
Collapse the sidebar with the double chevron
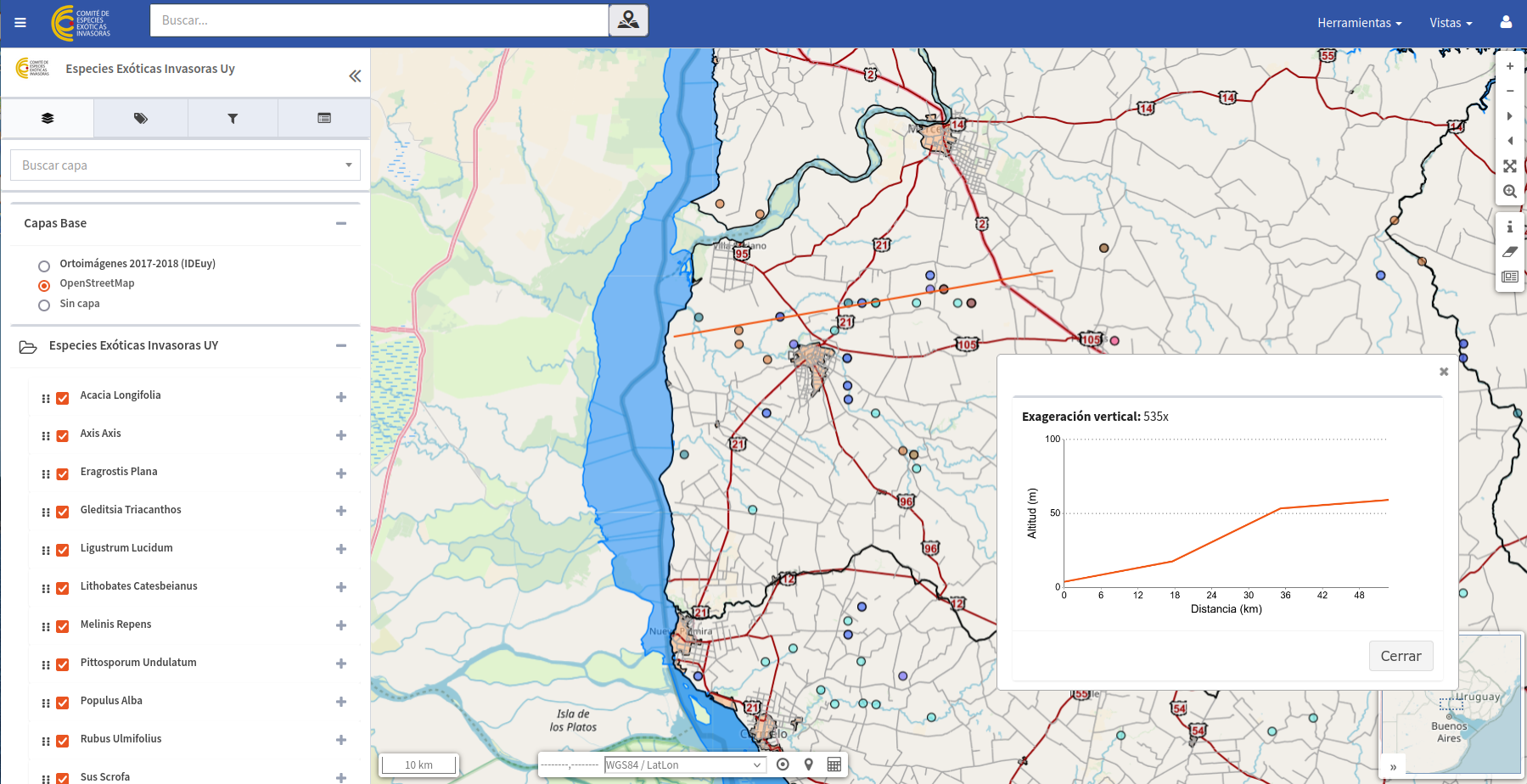click(355, 76)
